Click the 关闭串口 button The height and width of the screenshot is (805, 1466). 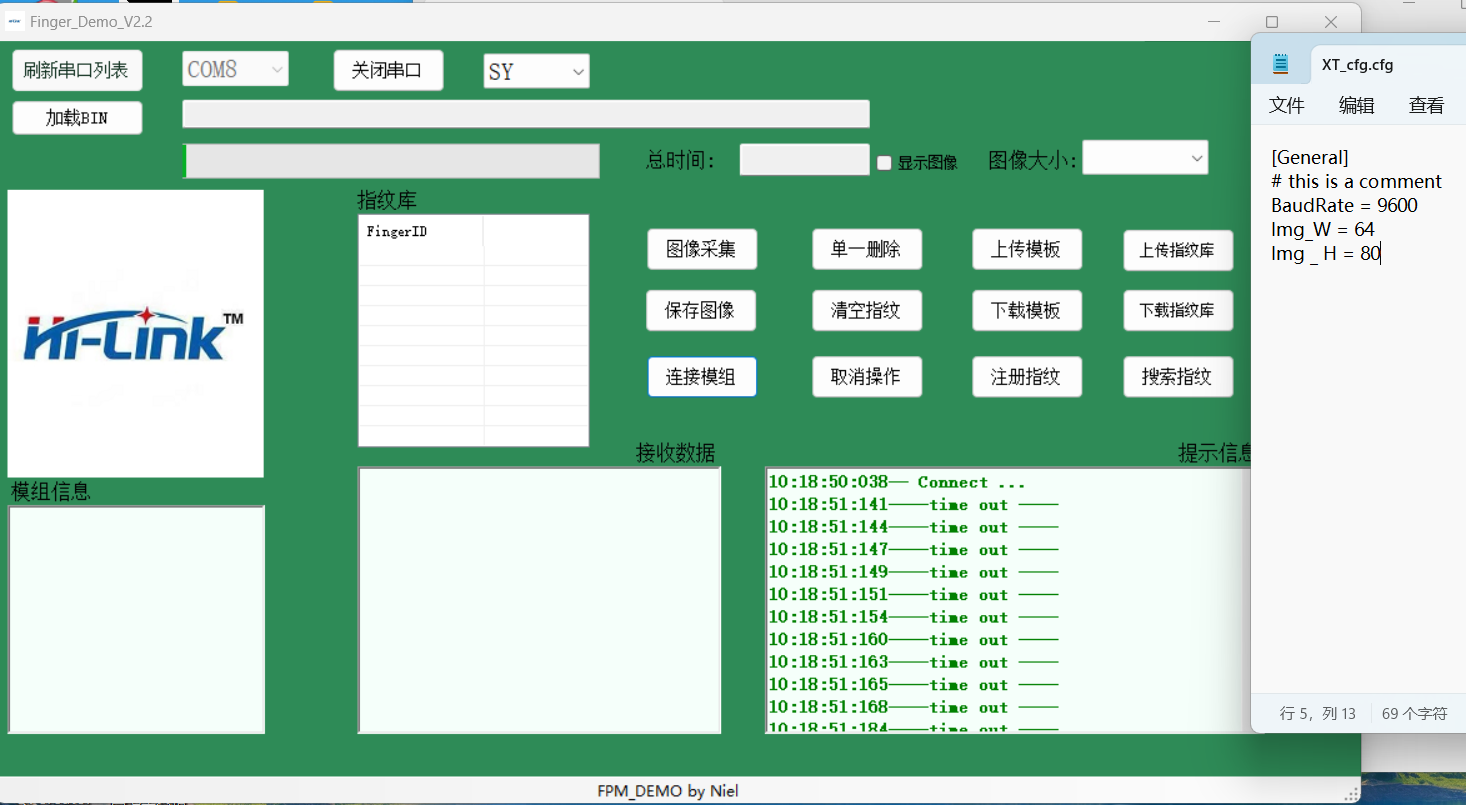click(x=388, y=70)
